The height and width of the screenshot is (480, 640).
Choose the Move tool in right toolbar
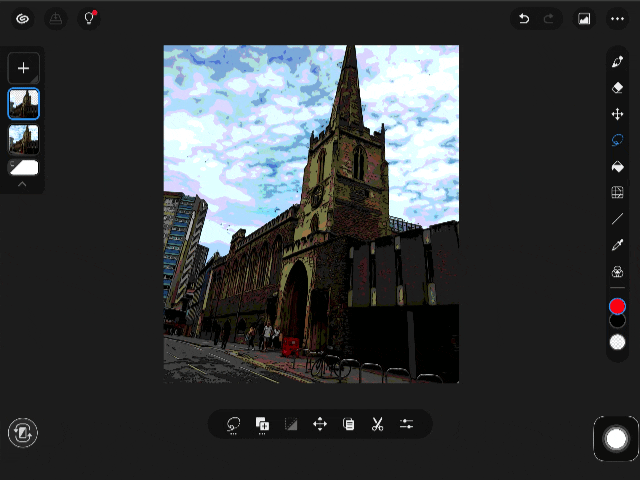tap(617, 114)
